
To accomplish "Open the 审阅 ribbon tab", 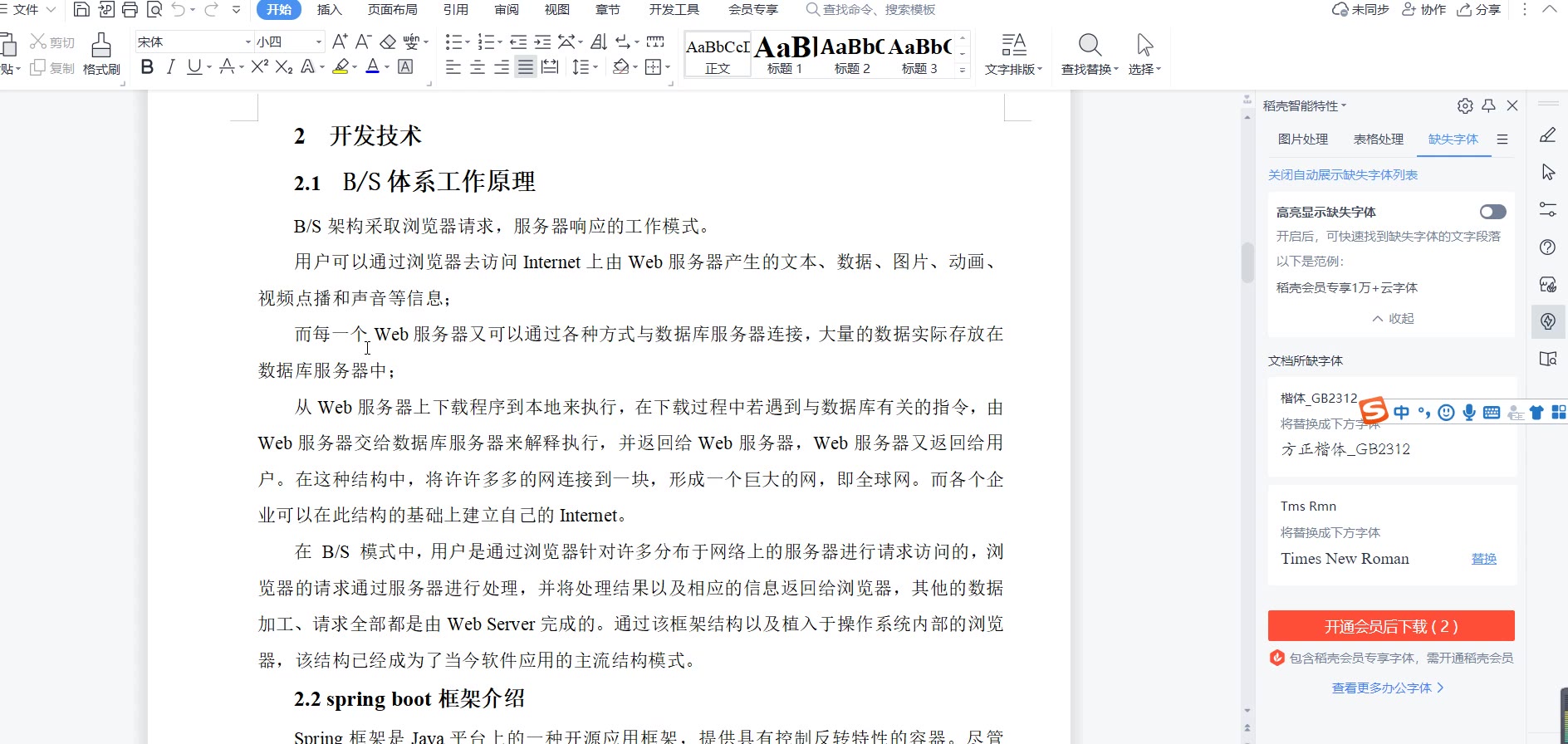I will 506,9.
